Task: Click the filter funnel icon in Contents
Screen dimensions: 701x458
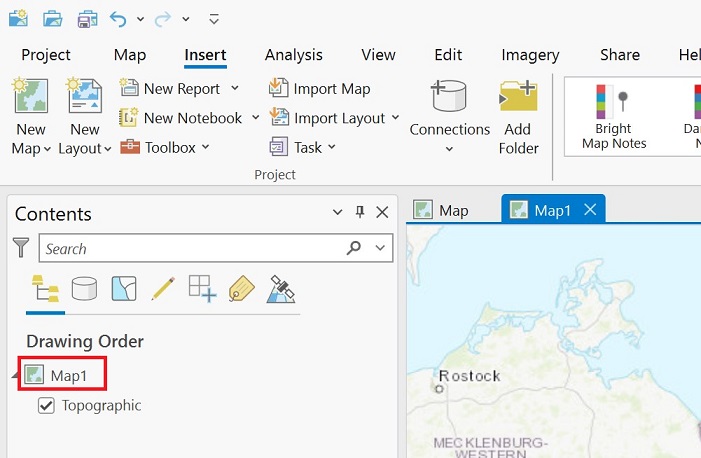Action: click(21, 247)
